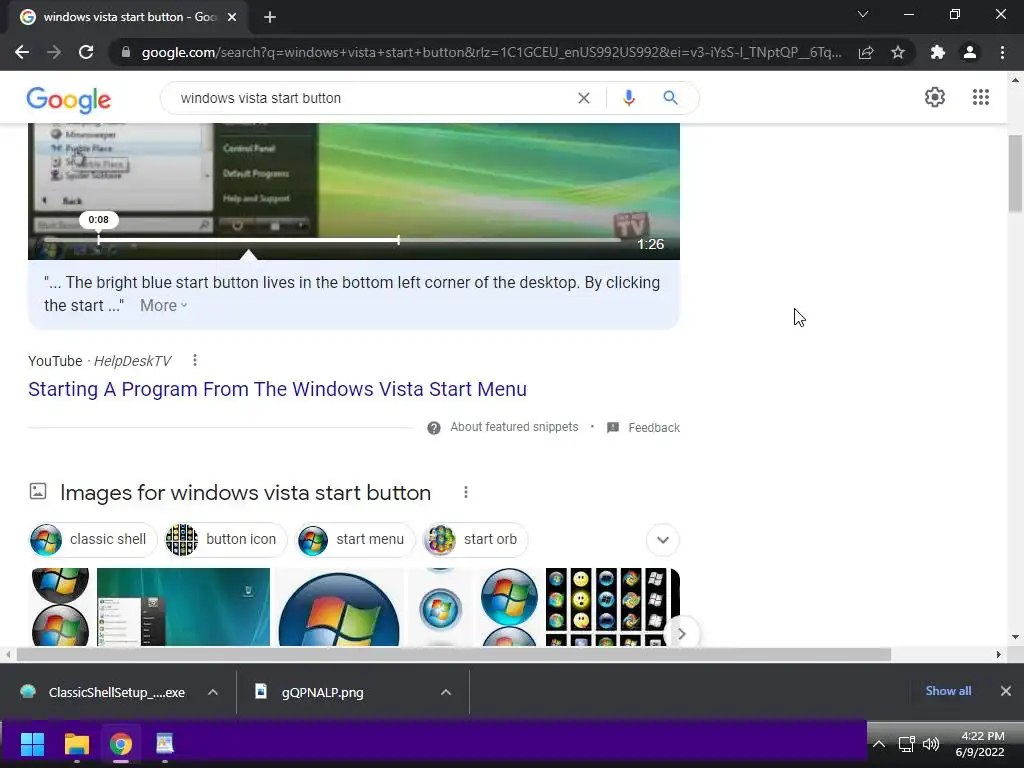Open Google settings gear
This screenshot has width=1024, height=768.
(x=935, y=97)
